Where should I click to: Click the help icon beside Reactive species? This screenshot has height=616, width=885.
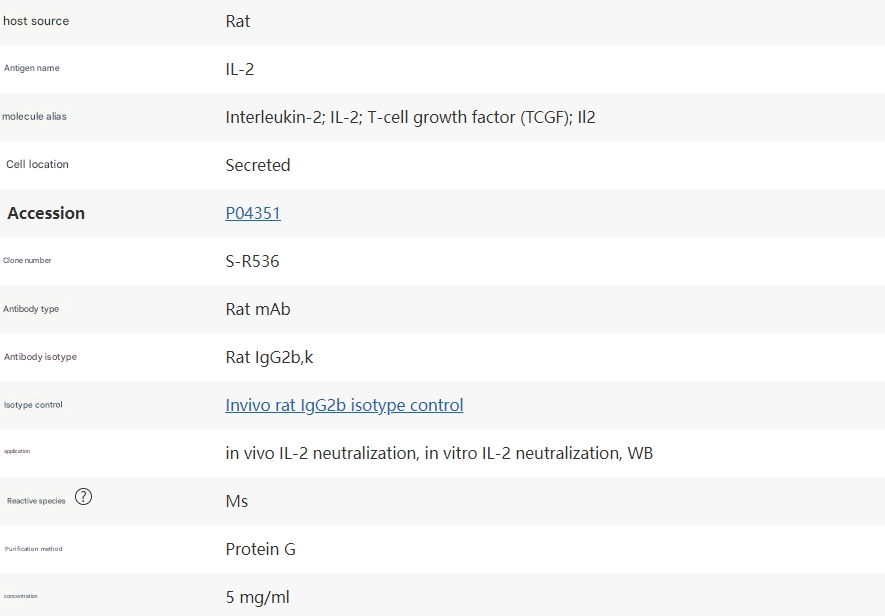tap(84, 497)
